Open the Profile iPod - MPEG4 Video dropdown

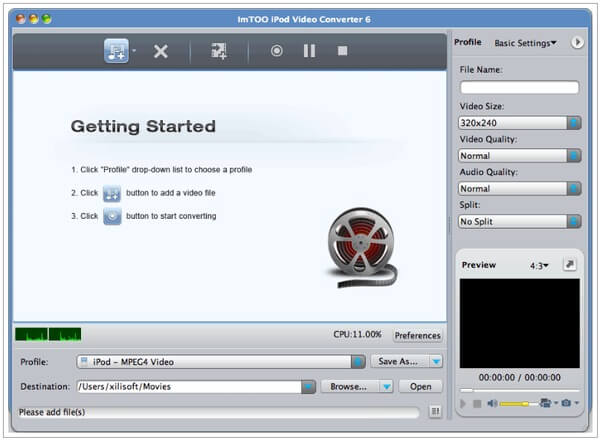221,362
